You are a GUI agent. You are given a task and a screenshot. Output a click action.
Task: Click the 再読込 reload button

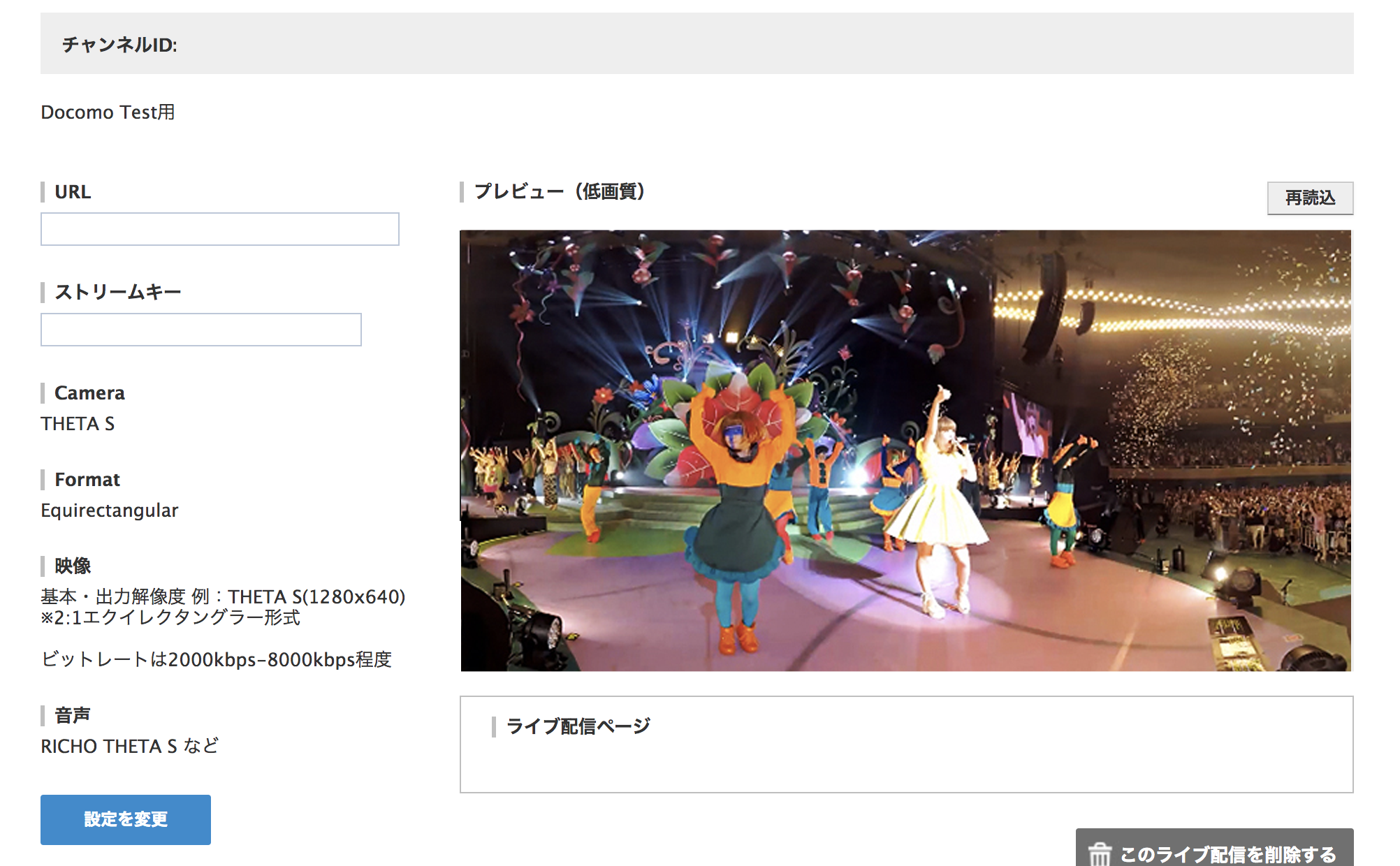[x=1310, y=198]
